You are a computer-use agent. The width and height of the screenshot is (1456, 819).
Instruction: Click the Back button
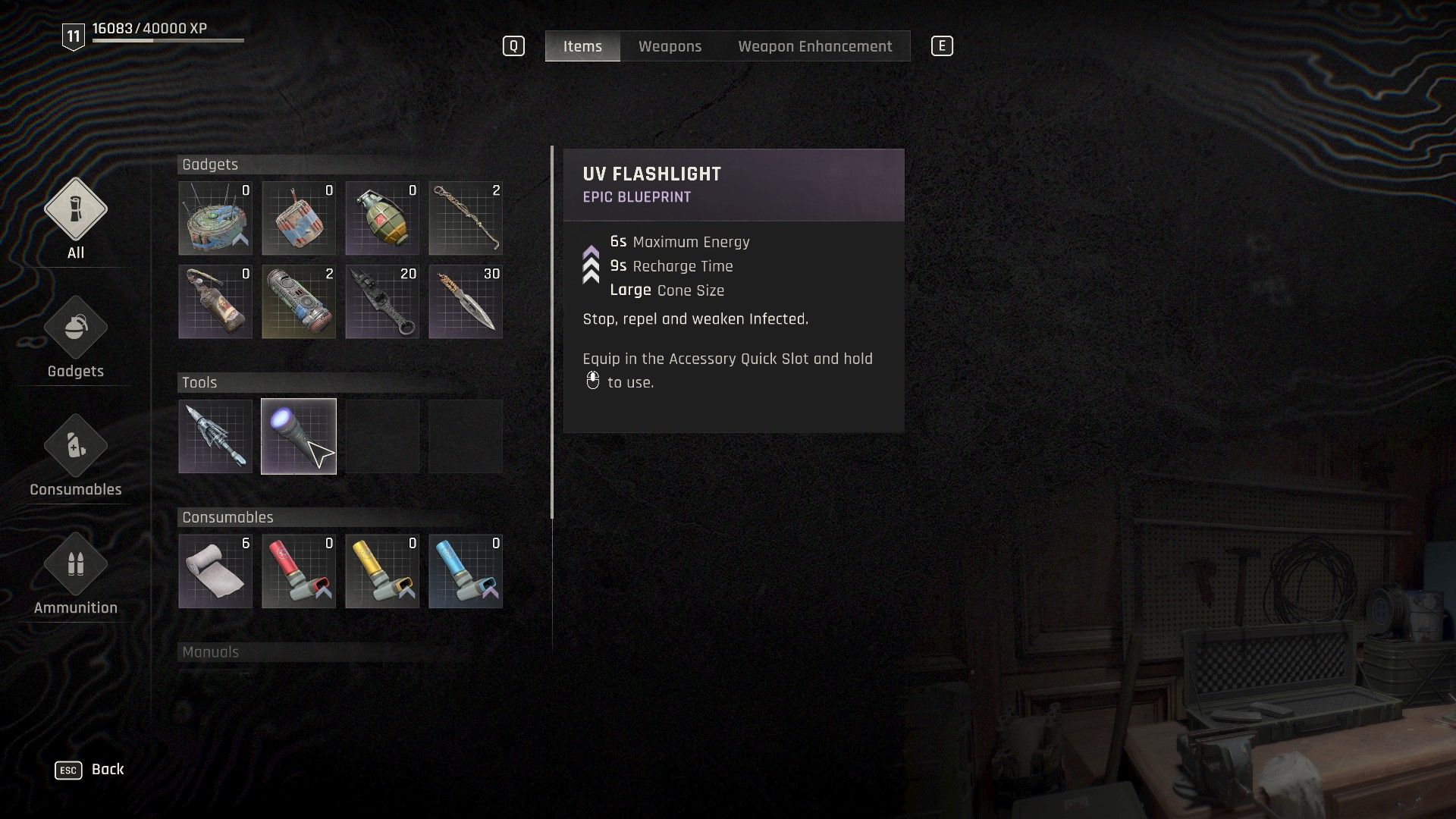[x=89, y=770]
